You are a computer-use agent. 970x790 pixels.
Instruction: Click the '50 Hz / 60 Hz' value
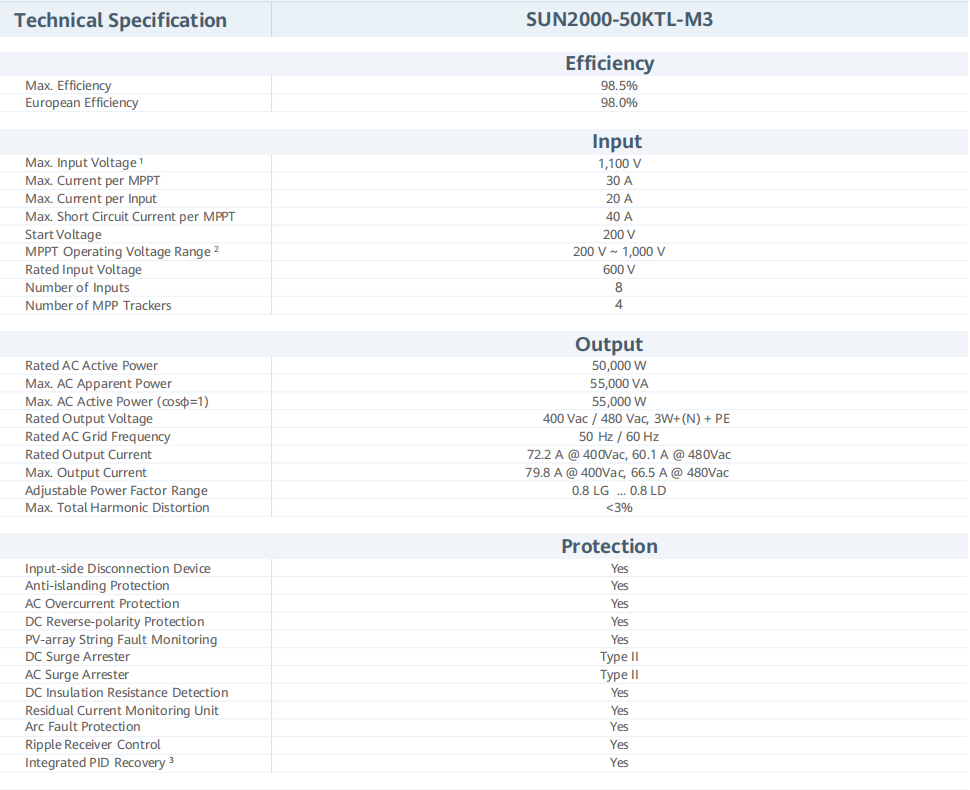619,437
